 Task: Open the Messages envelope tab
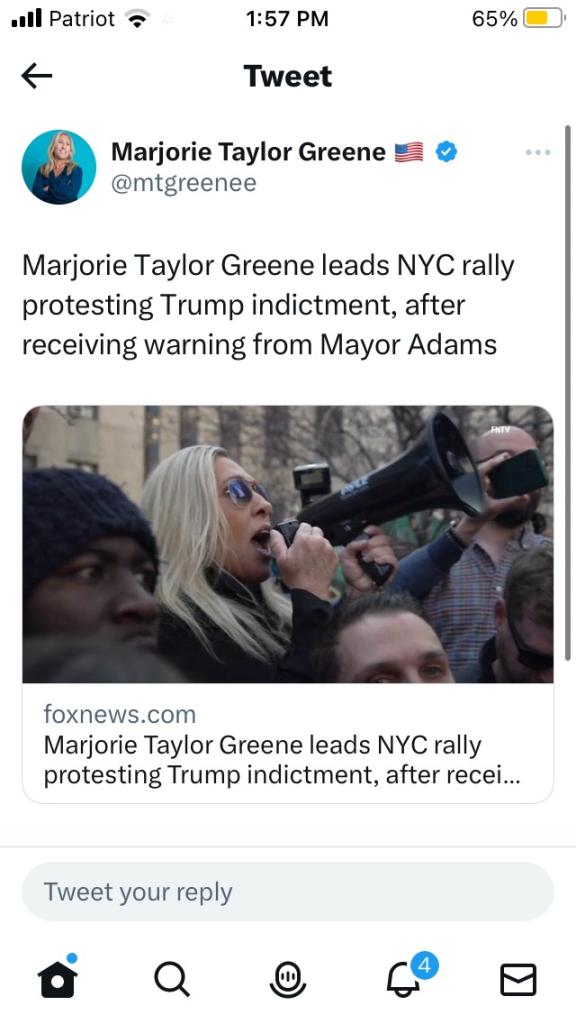[x=518, y=980]
